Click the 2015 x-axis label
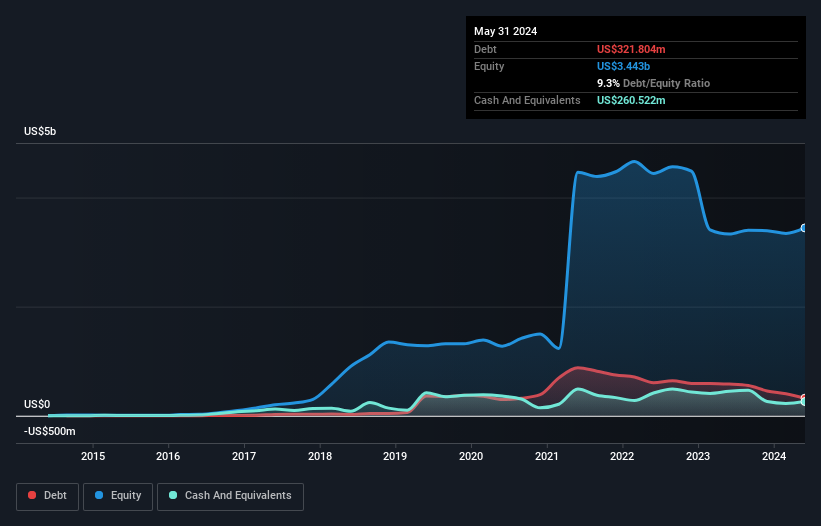This screenshot has height=526, width=821. click(93, 456)
